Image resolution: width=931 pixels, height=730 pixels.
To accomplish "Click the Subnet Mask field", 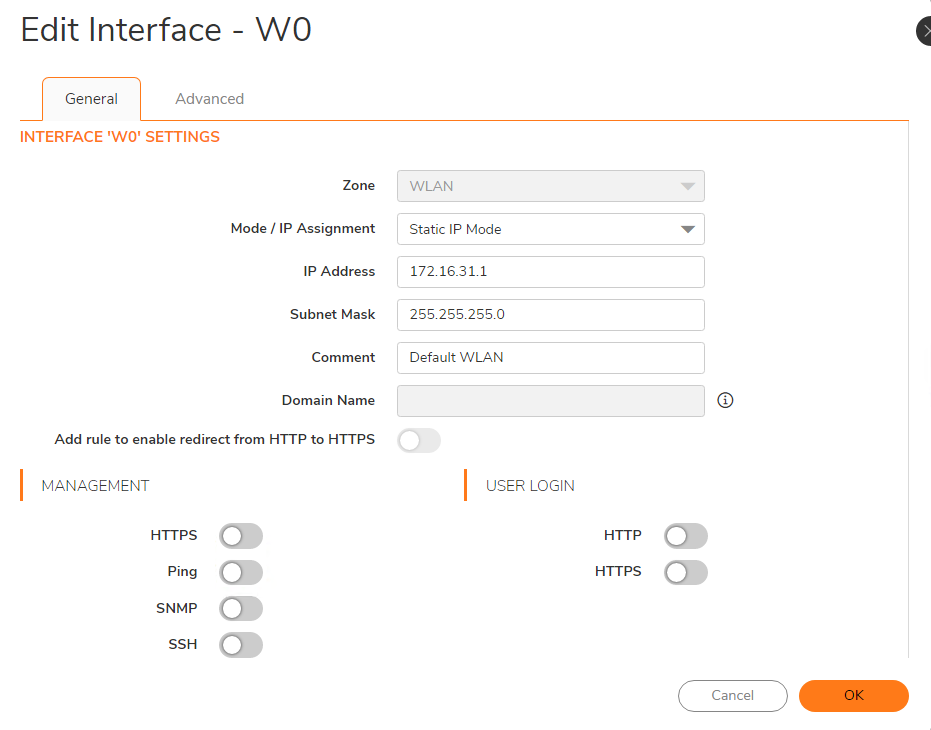I will 551,315.
